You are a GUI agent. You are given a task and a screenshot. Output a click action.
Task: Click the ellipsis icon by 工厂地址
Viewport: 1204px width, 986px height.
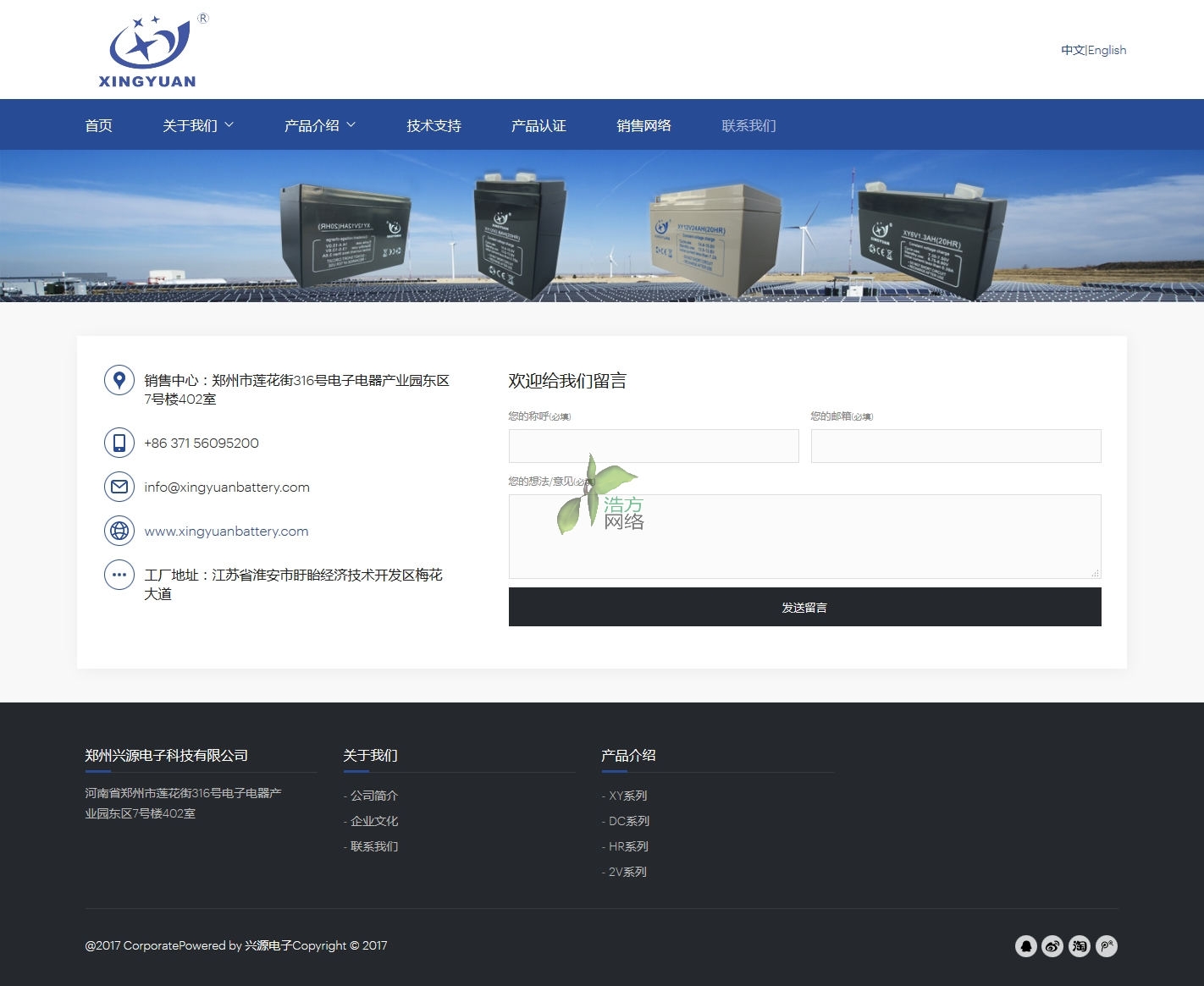tap(119, 575)
